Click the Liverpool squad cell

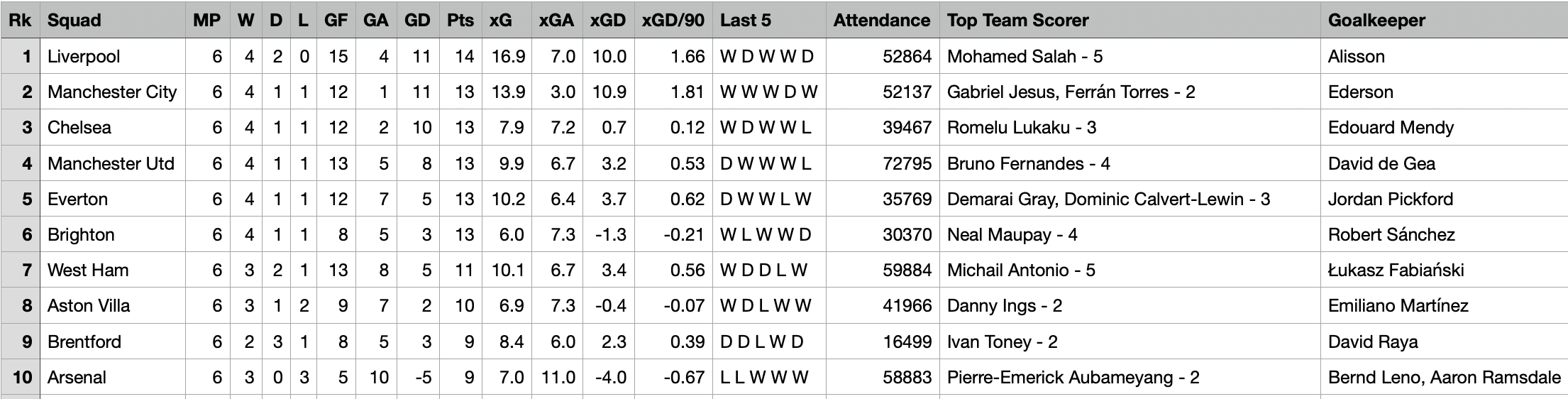tap(113, 56)
